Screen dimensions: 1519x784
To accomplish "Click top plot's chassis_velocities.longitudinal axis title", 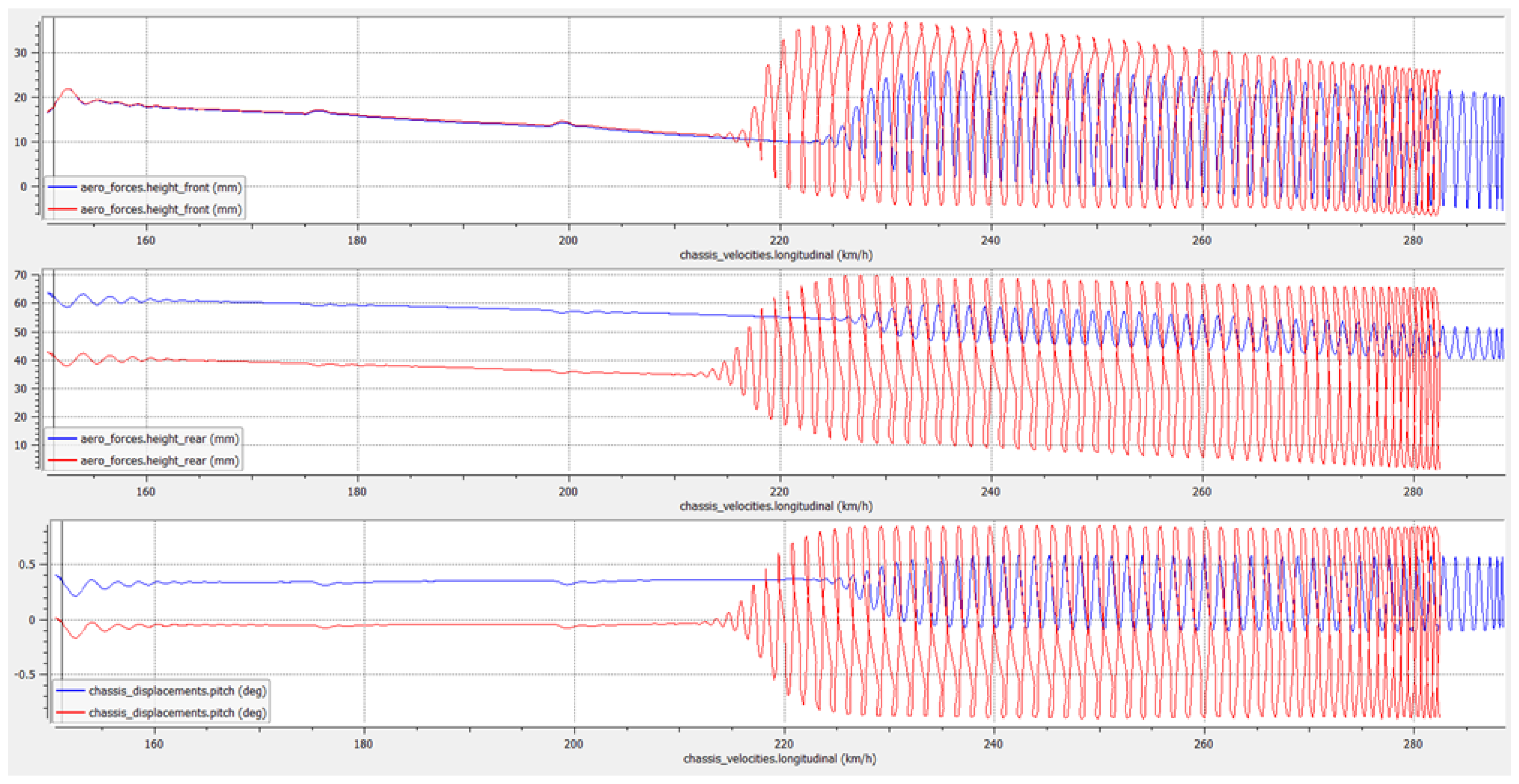I will click(776, 255).
